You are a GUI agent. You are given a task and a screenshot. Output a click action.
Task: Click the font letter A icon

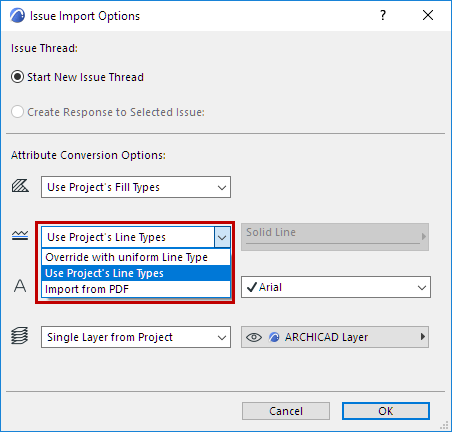point(20,286)
